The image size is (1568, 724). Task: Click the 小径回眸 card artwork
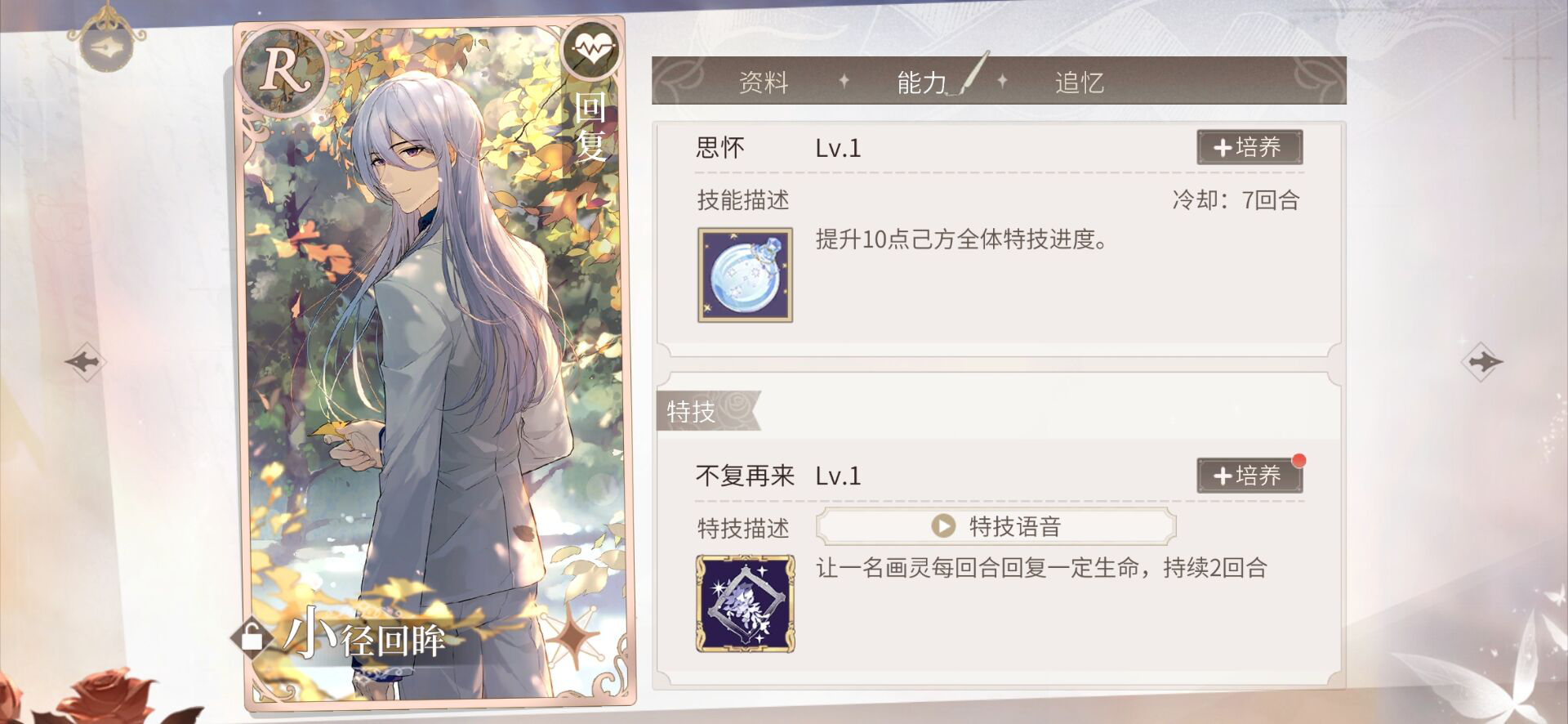433,360
